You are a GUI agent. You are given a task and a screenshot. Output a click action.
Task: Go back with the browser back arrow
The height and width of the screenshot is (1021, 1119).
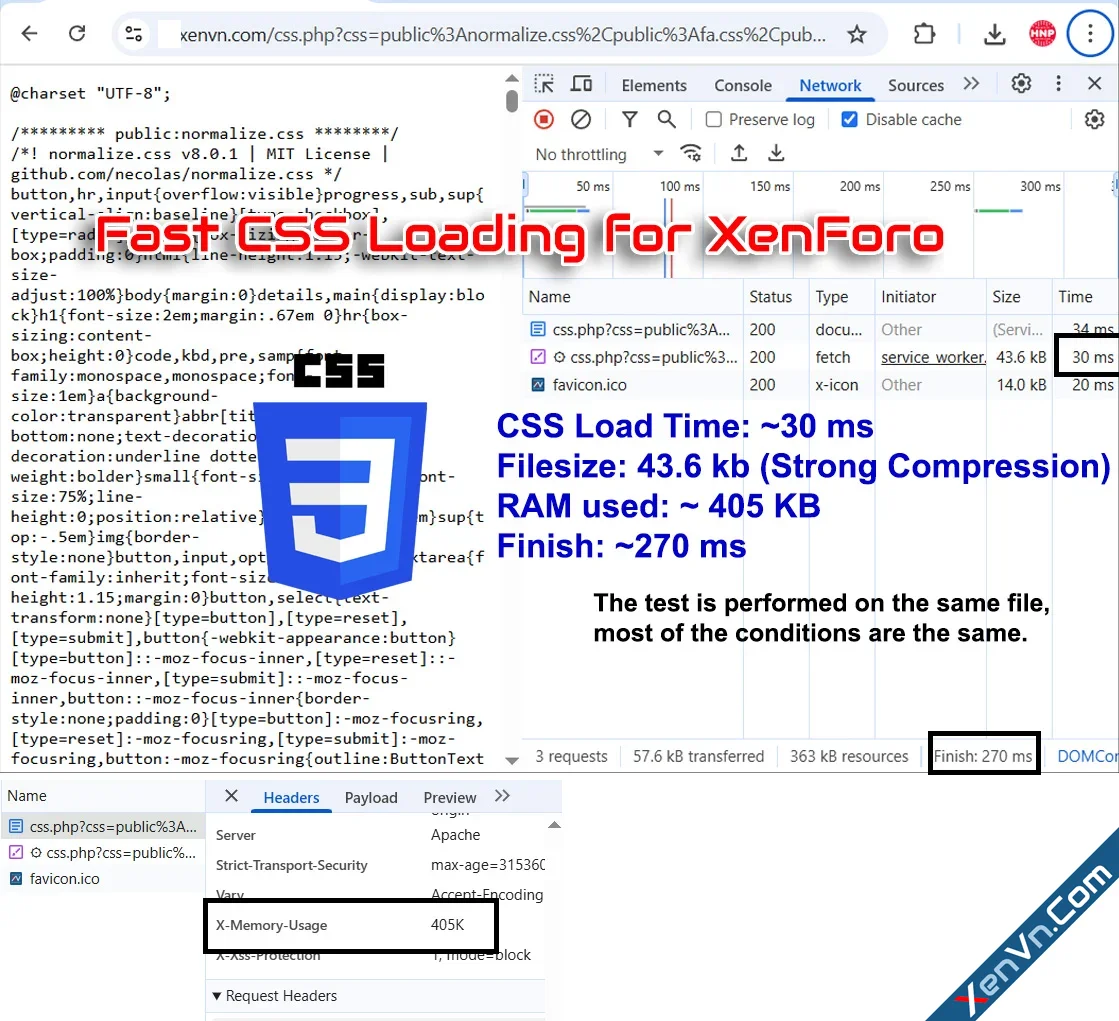(x=29, y=34)
